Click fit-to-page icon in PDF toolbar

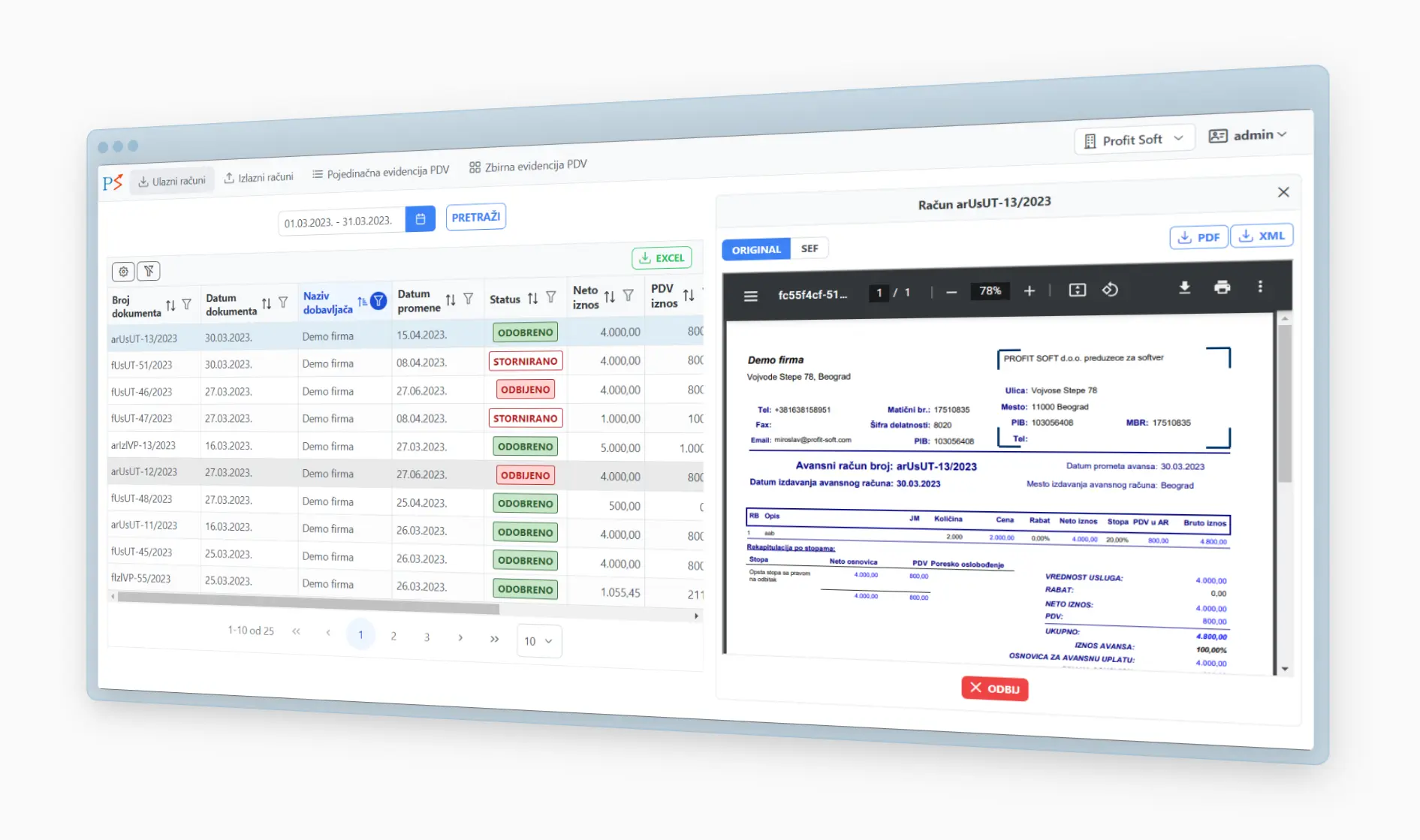1077,290
